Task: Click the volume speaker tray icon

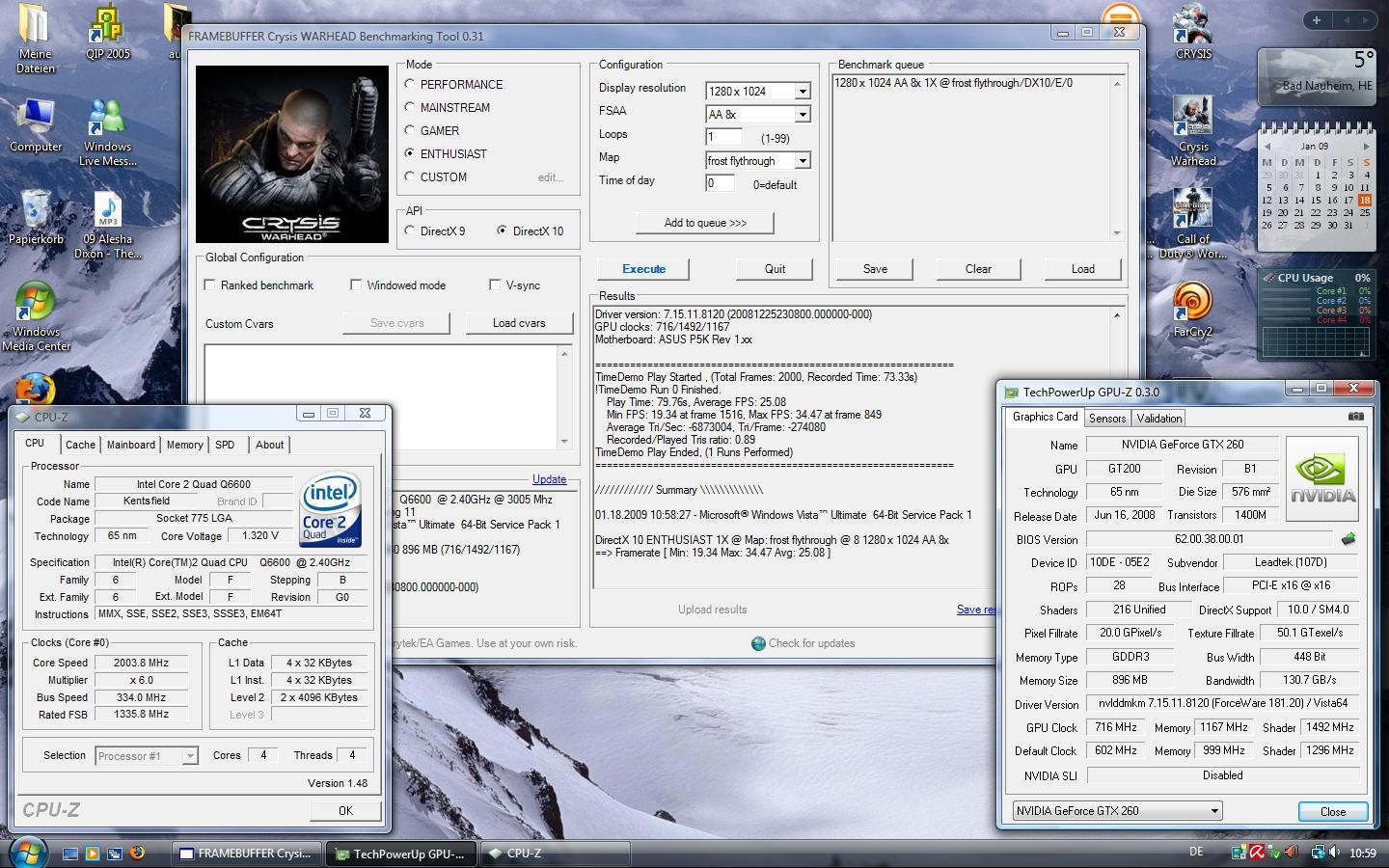Action: (1334, 852)
